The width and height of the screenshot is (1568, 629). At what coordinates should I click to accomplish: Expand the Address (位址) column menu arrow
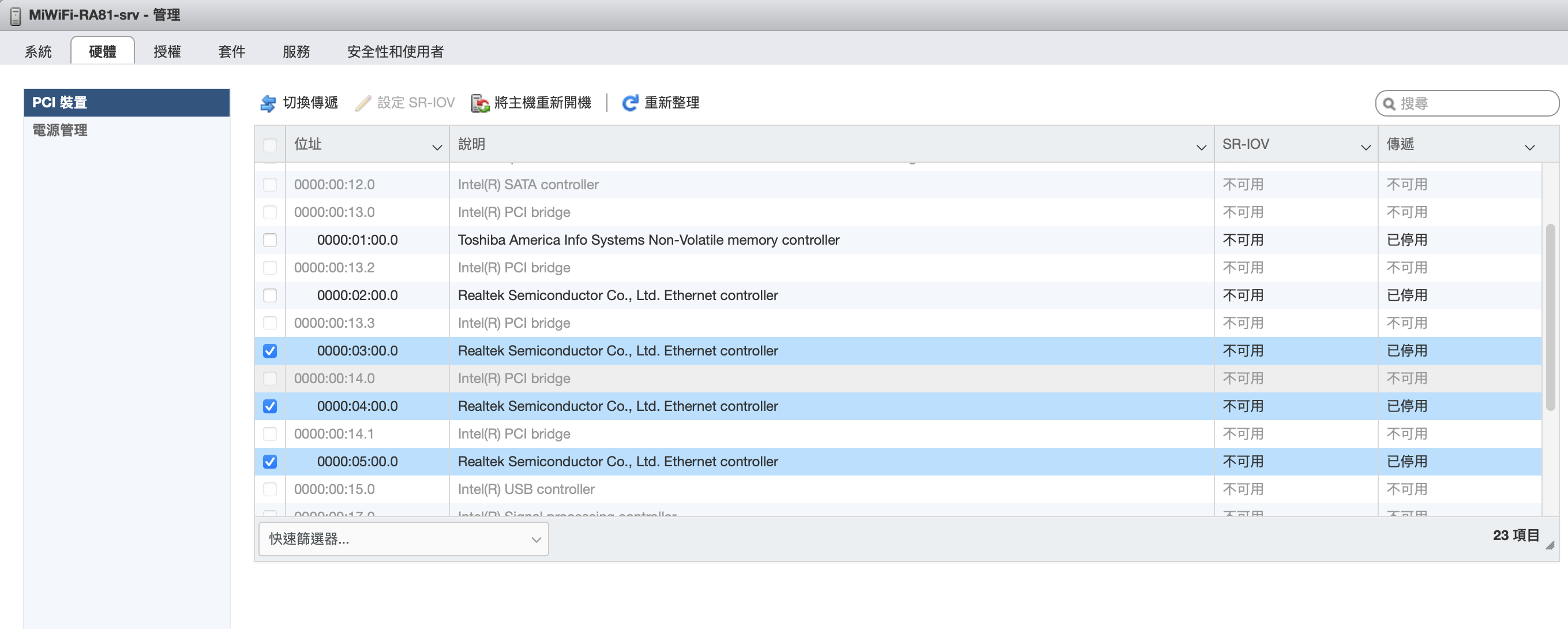[437, 147]
